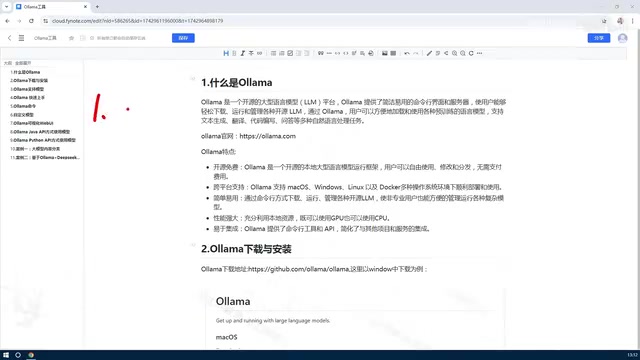Insert a block quote from toolbar
This screenshot has height=360, width=640.
(x=321, y=53)
